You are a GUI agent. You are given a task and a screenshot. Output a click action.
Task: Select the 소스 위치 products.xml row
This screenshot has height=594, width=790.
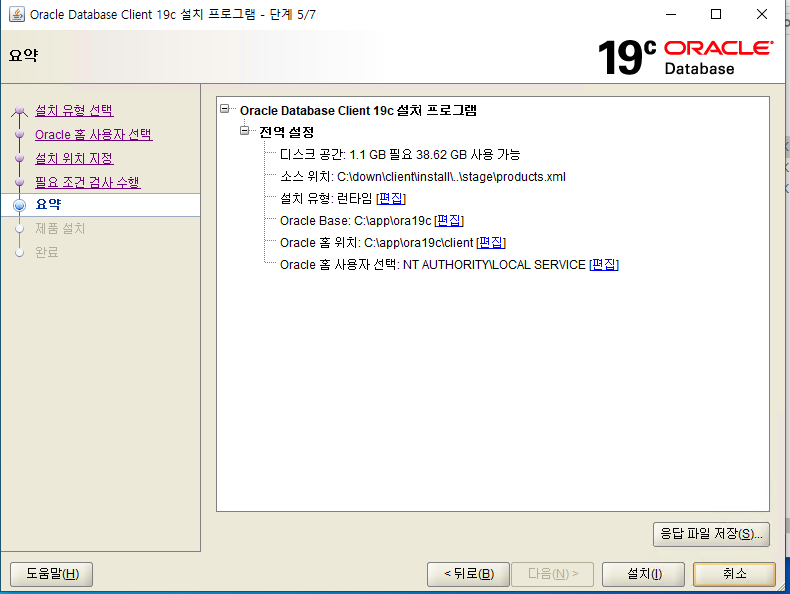(423, 176)
